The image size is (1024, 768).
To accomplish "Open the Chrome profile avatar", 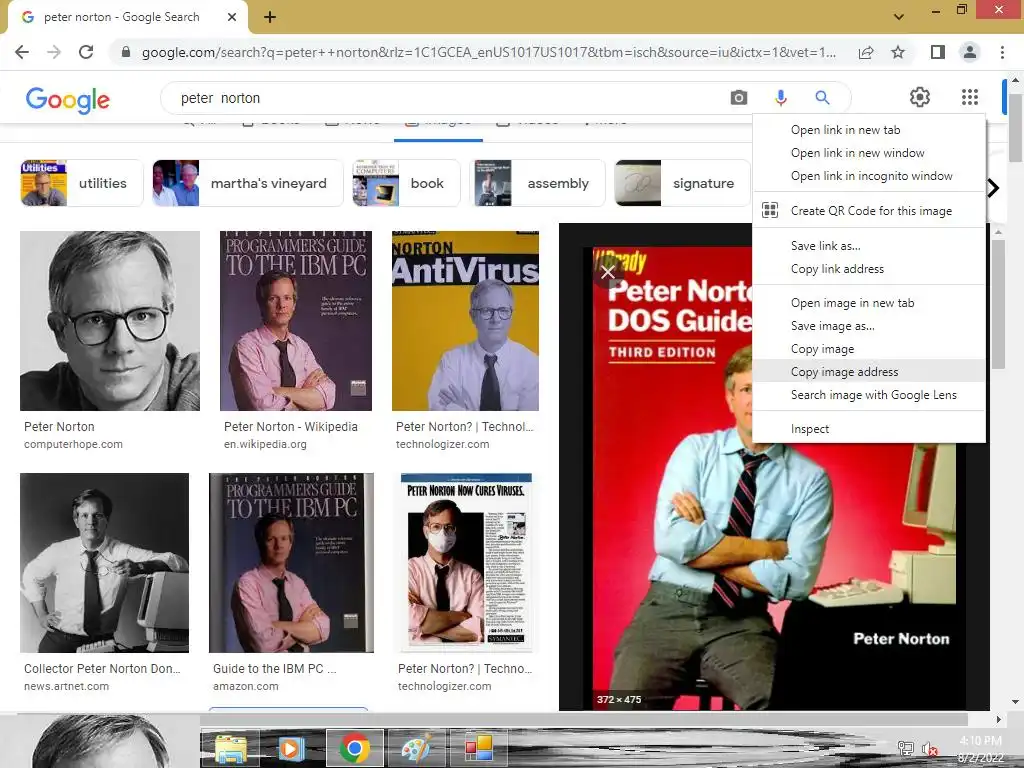I will [x=970, y=52].
